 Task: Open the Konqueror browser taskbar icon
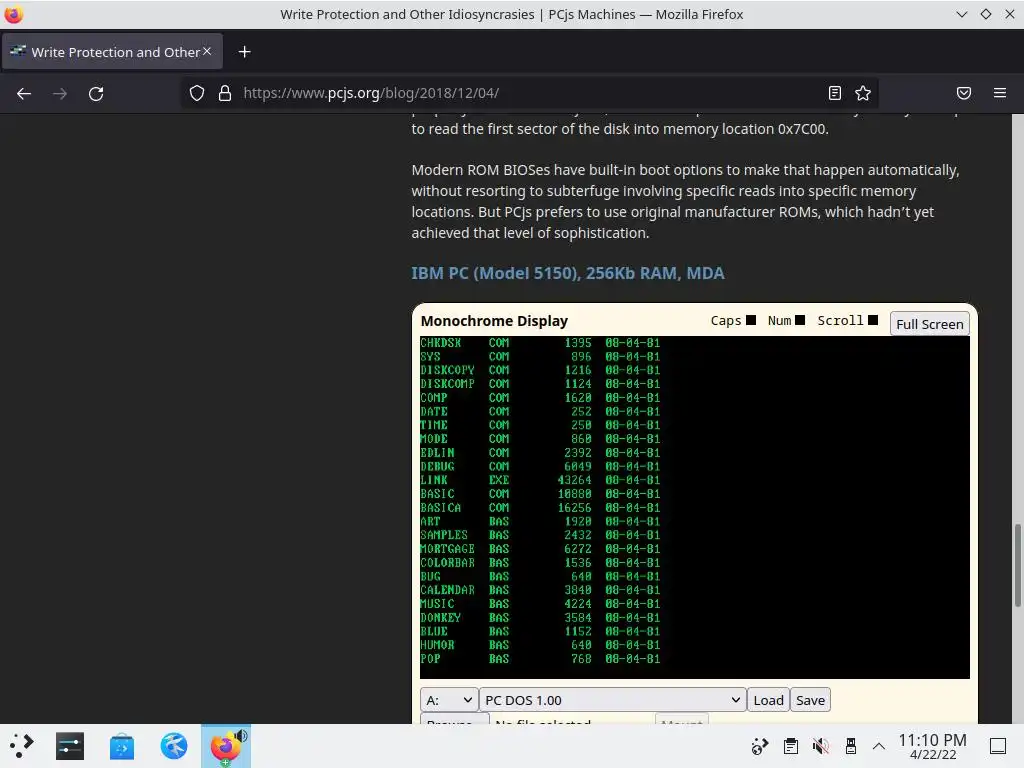(174, 746)
